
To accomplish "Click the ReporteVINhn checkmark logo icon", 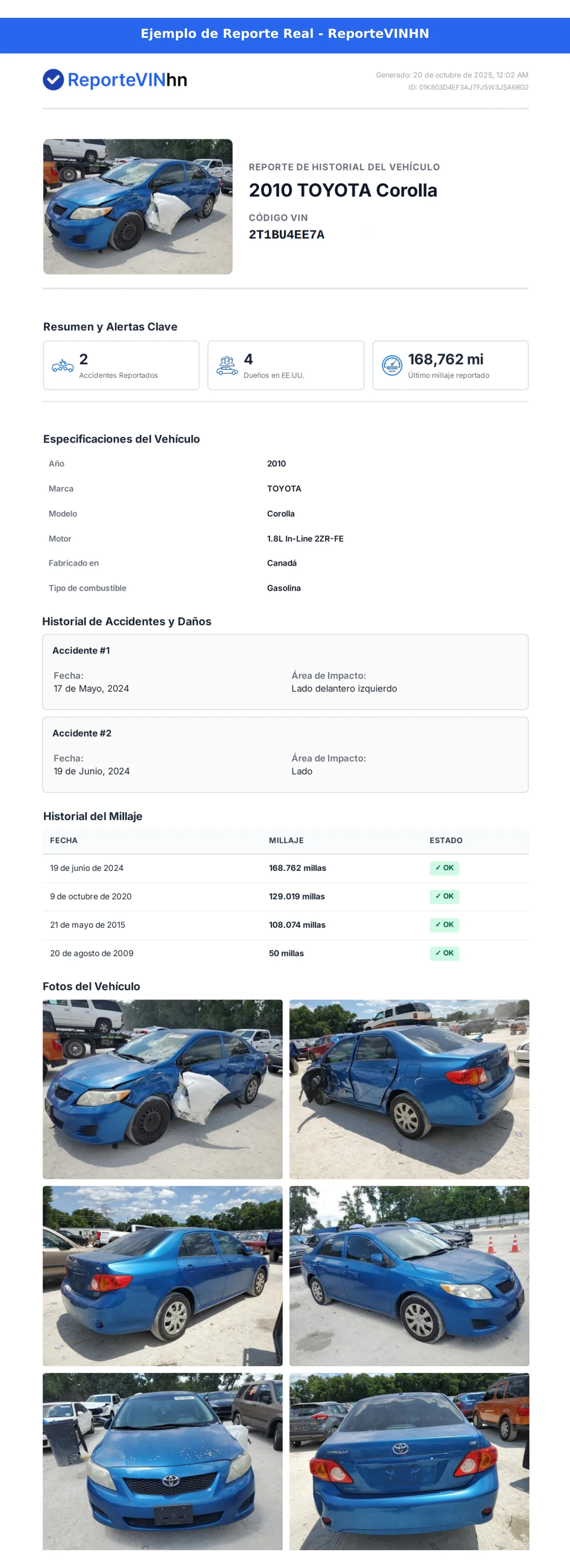I will (x=53, y=80).
